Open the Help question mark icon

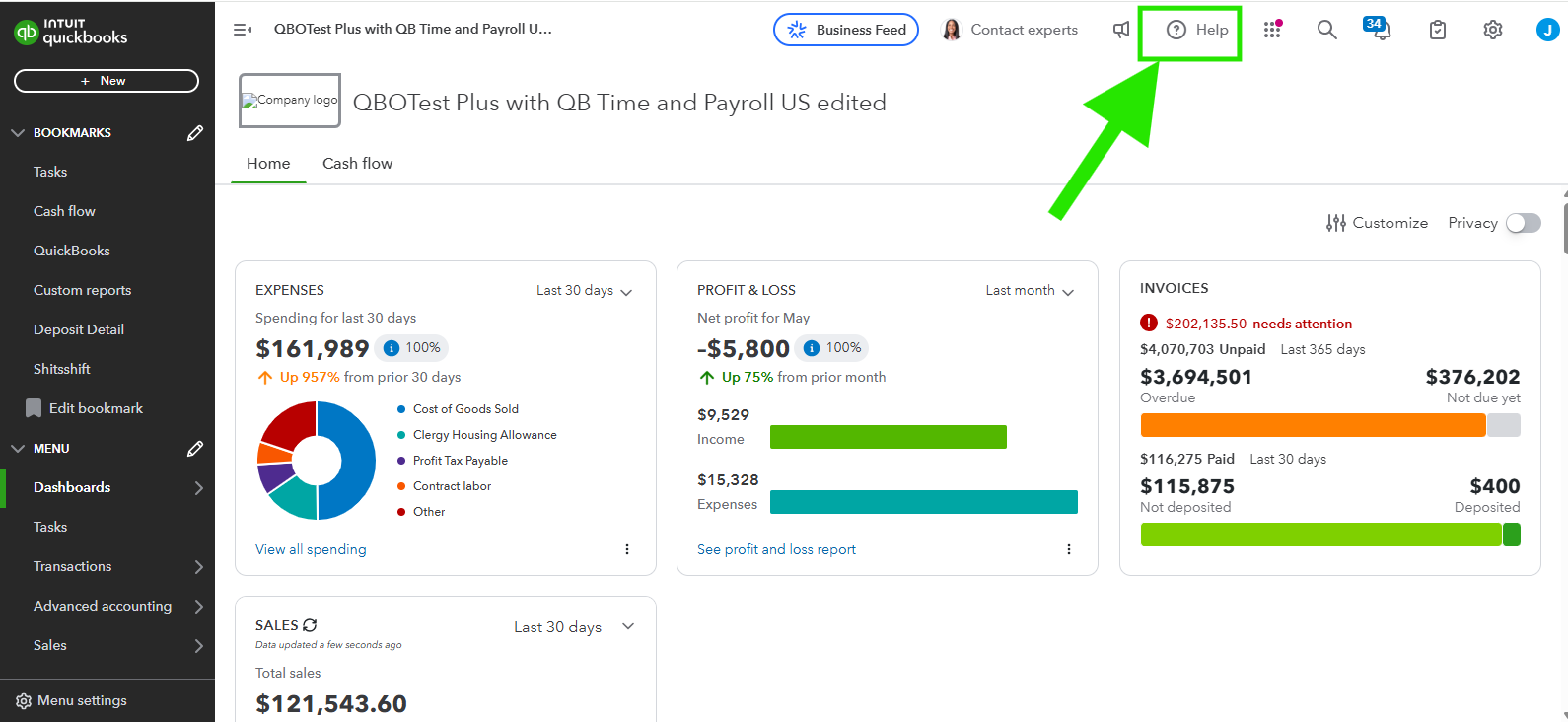(x=1176, y=30)
